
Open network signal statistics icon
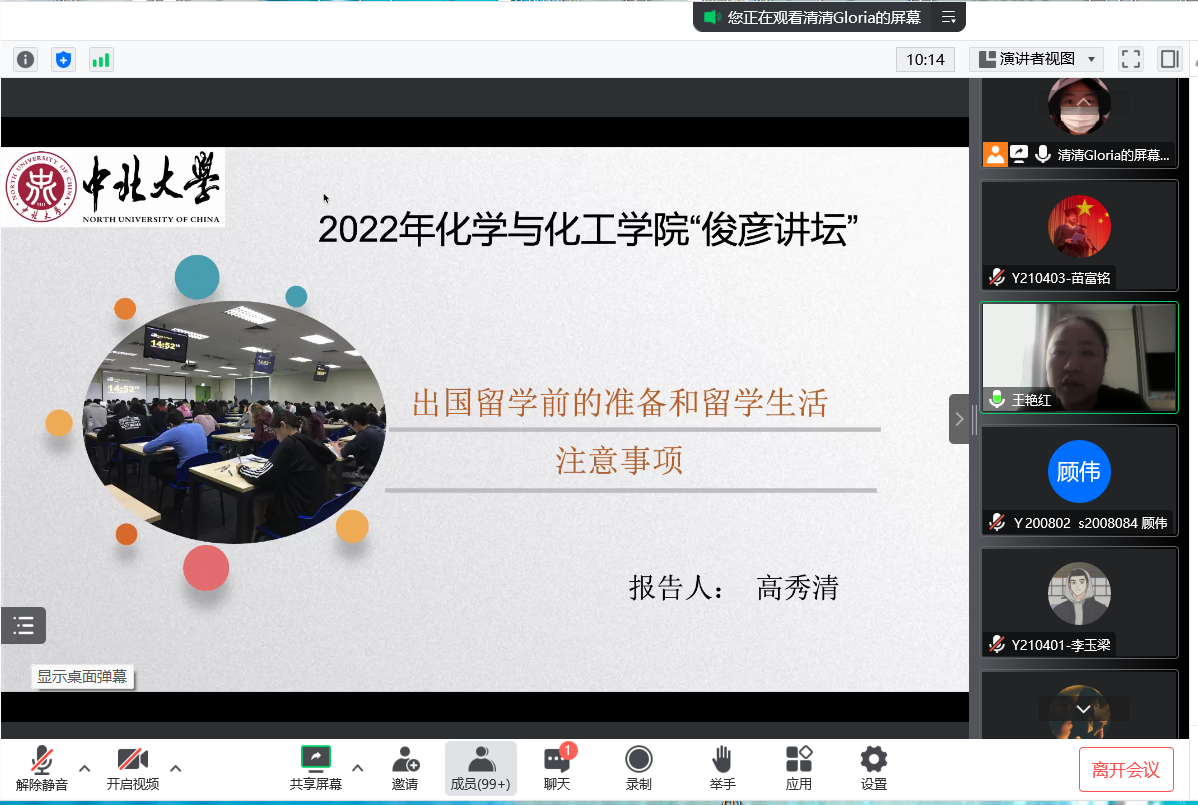coord(101,60)
